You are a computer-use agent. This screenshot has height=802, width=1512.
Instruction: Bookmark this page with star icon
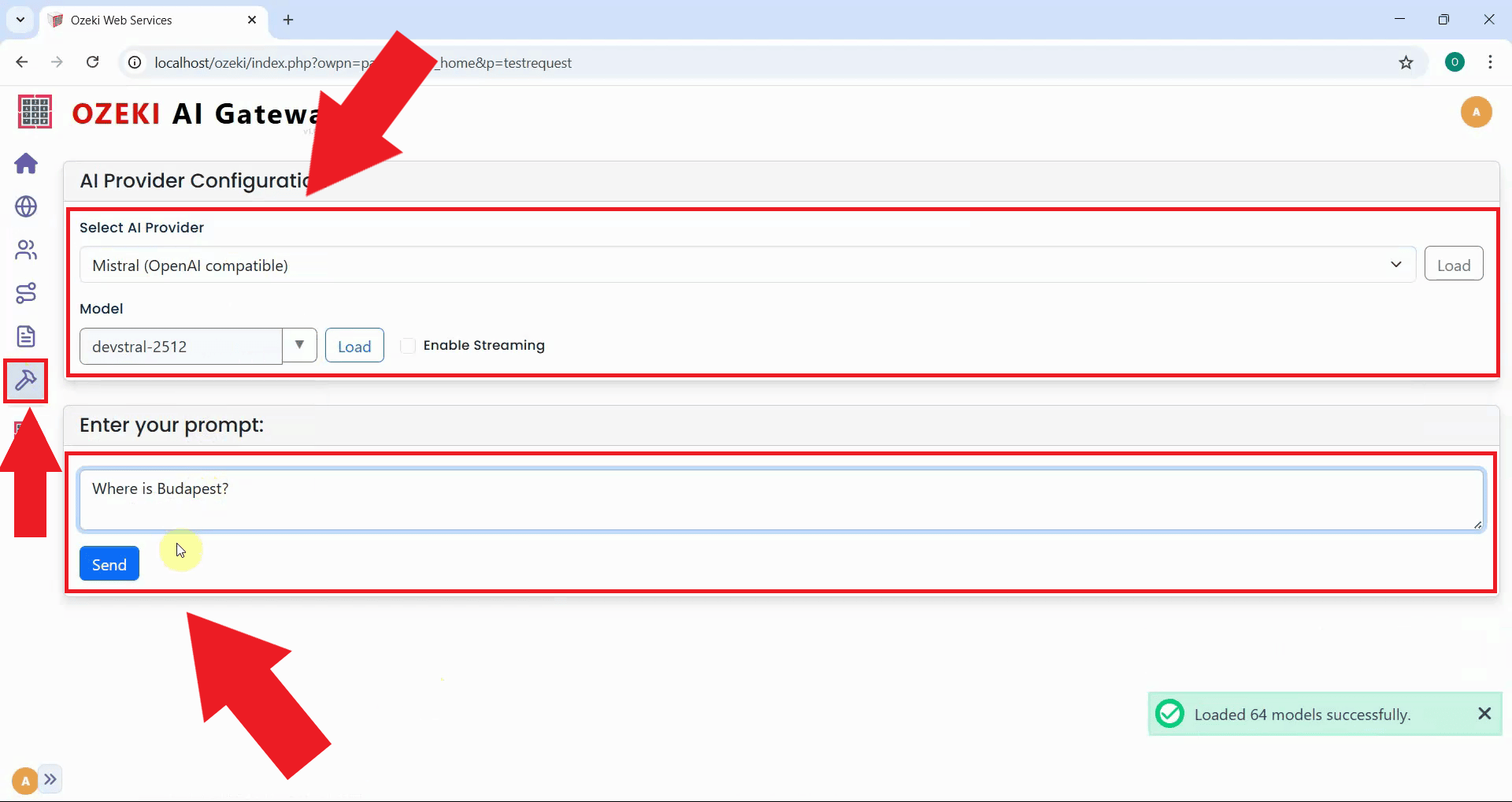click(x=1406, y=62)
